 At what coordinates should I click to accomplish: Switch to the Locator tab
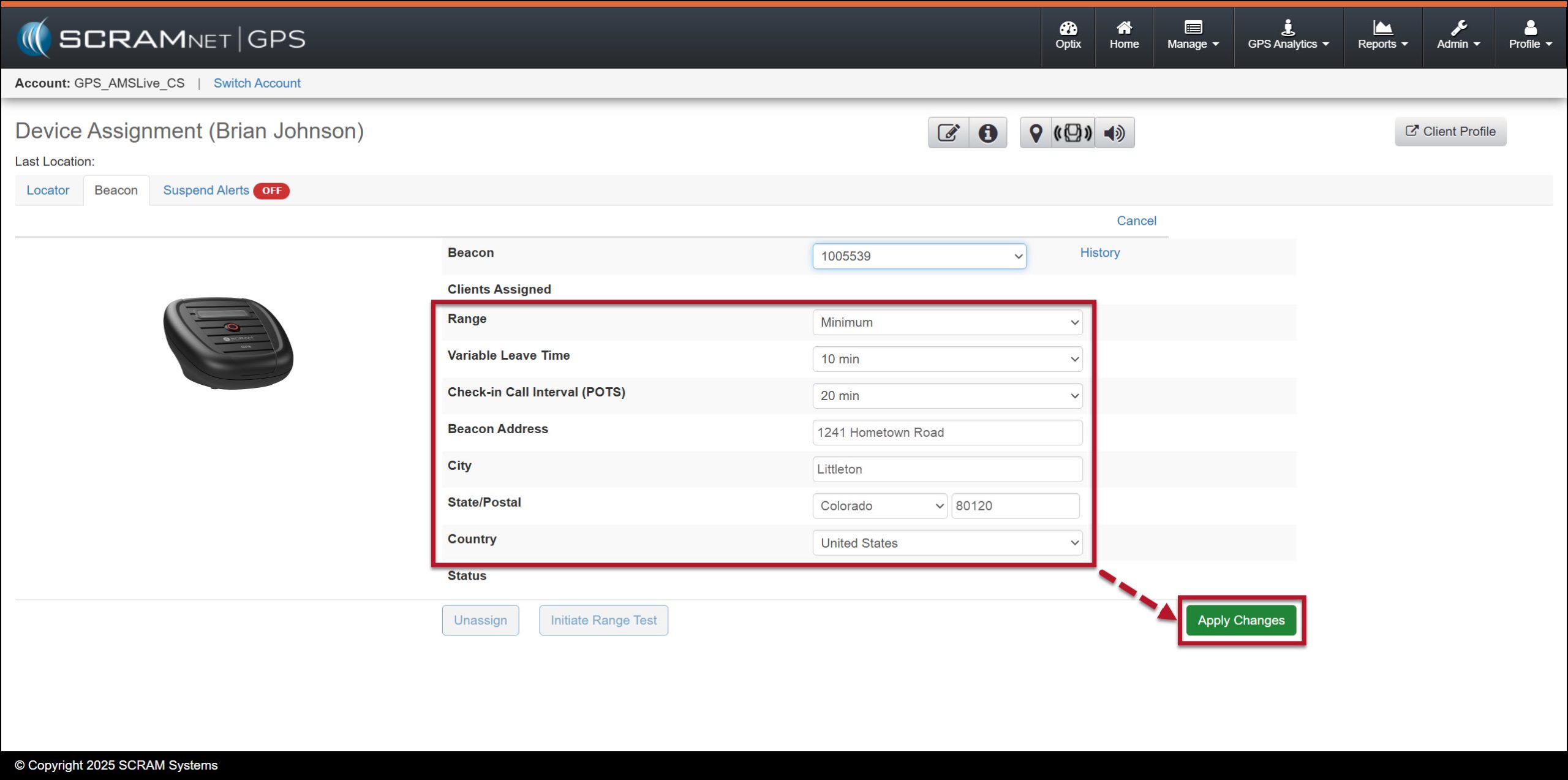pyautogui.click(x=48, y=191)
